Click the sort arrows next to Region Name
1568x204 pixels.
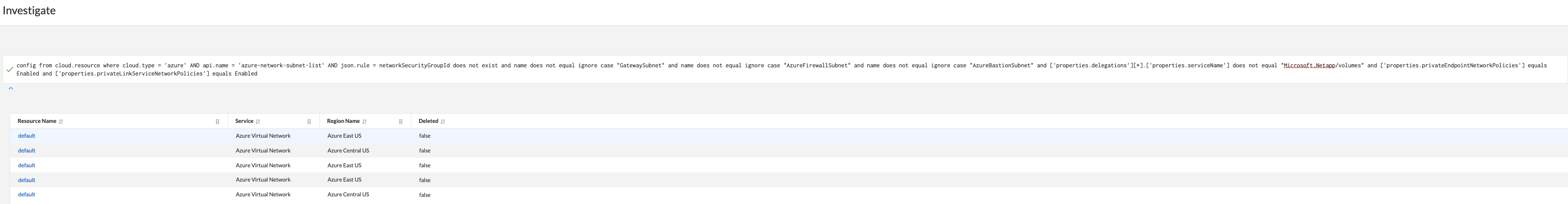pos(364,122)
